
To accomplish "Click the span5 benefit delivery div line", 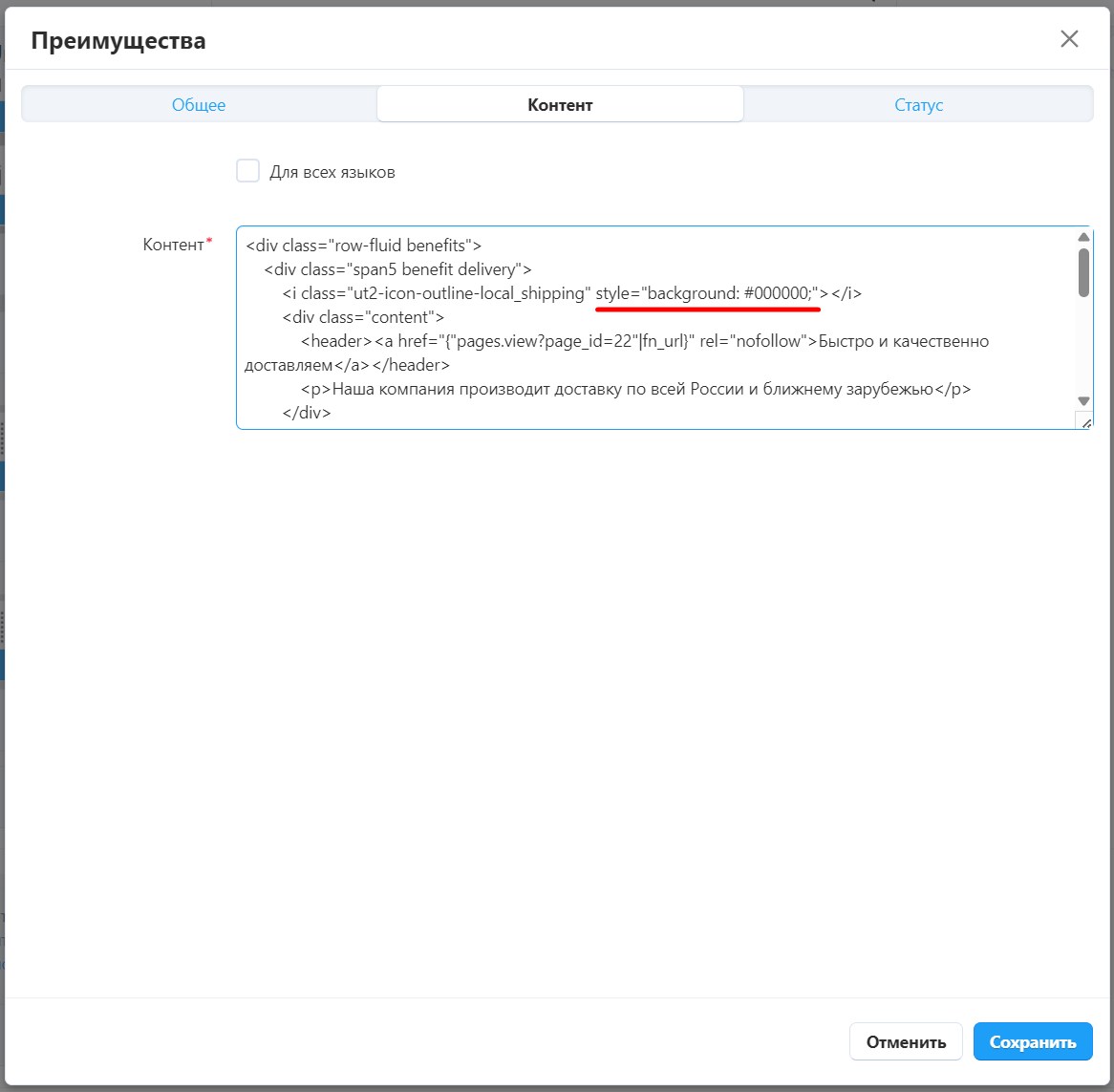I will pos(397,269).
